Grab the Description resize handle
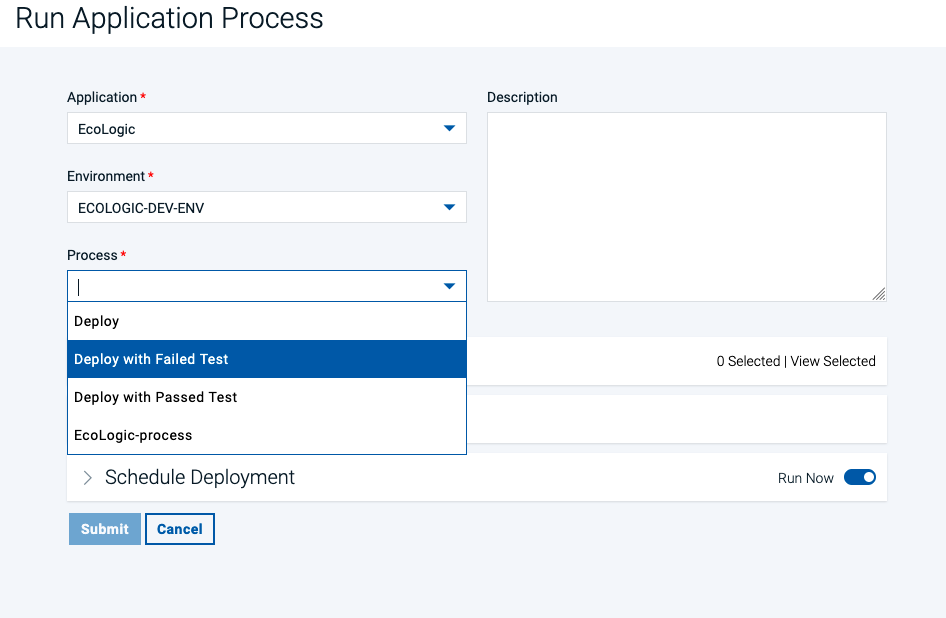946x618 pixels. pos(879,294)
